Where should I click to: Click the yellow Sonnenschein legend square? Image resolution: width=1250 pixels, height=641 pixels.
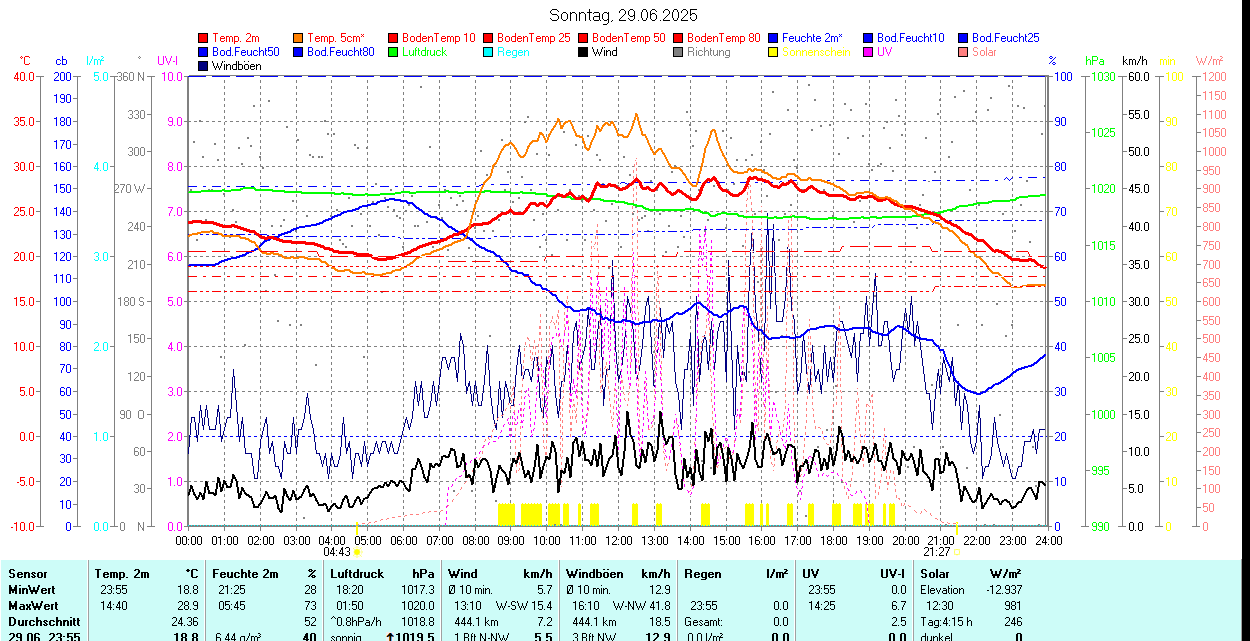773,52
